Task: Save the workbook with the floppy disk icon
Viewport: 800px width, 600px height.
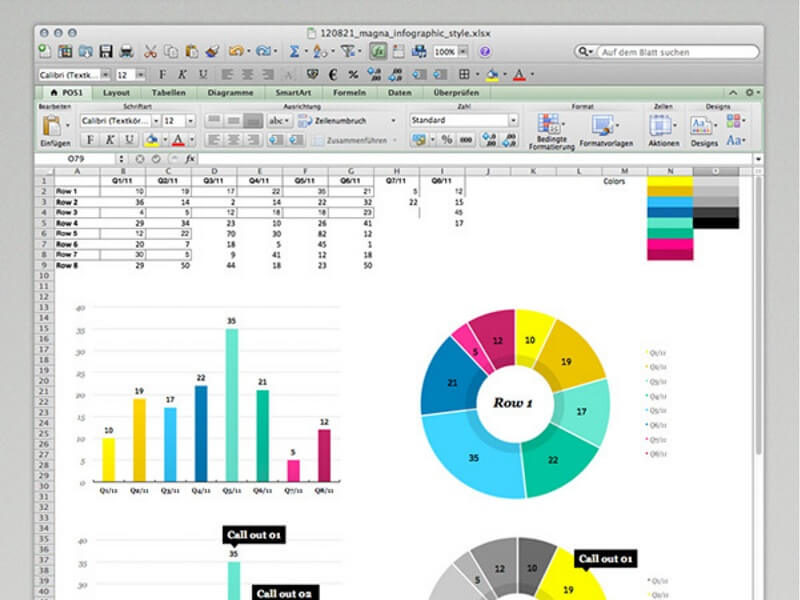Action: tap(106, 51)
